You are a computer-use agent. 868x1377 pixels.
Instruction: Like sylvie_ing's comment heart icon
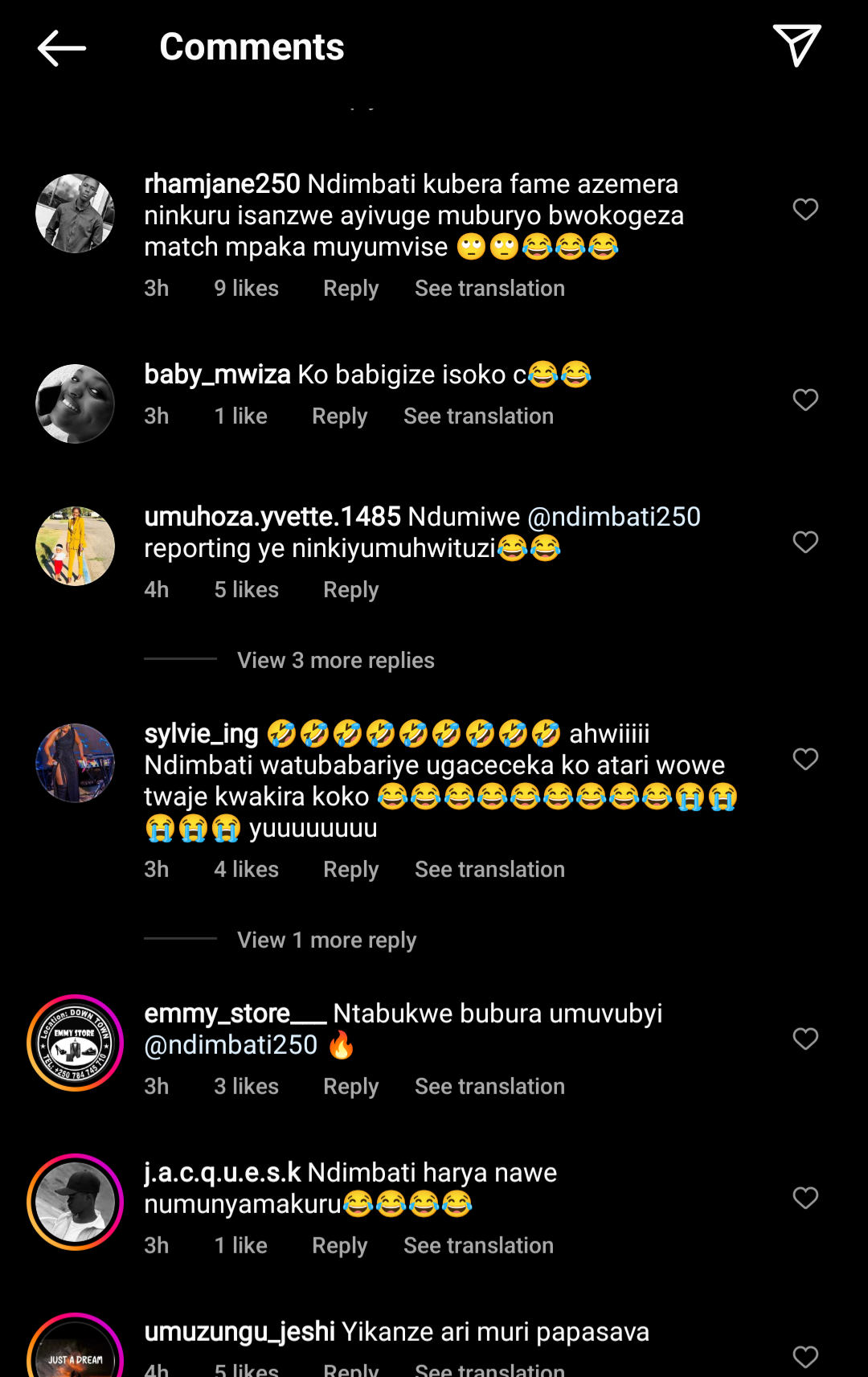tap(805, 760)
